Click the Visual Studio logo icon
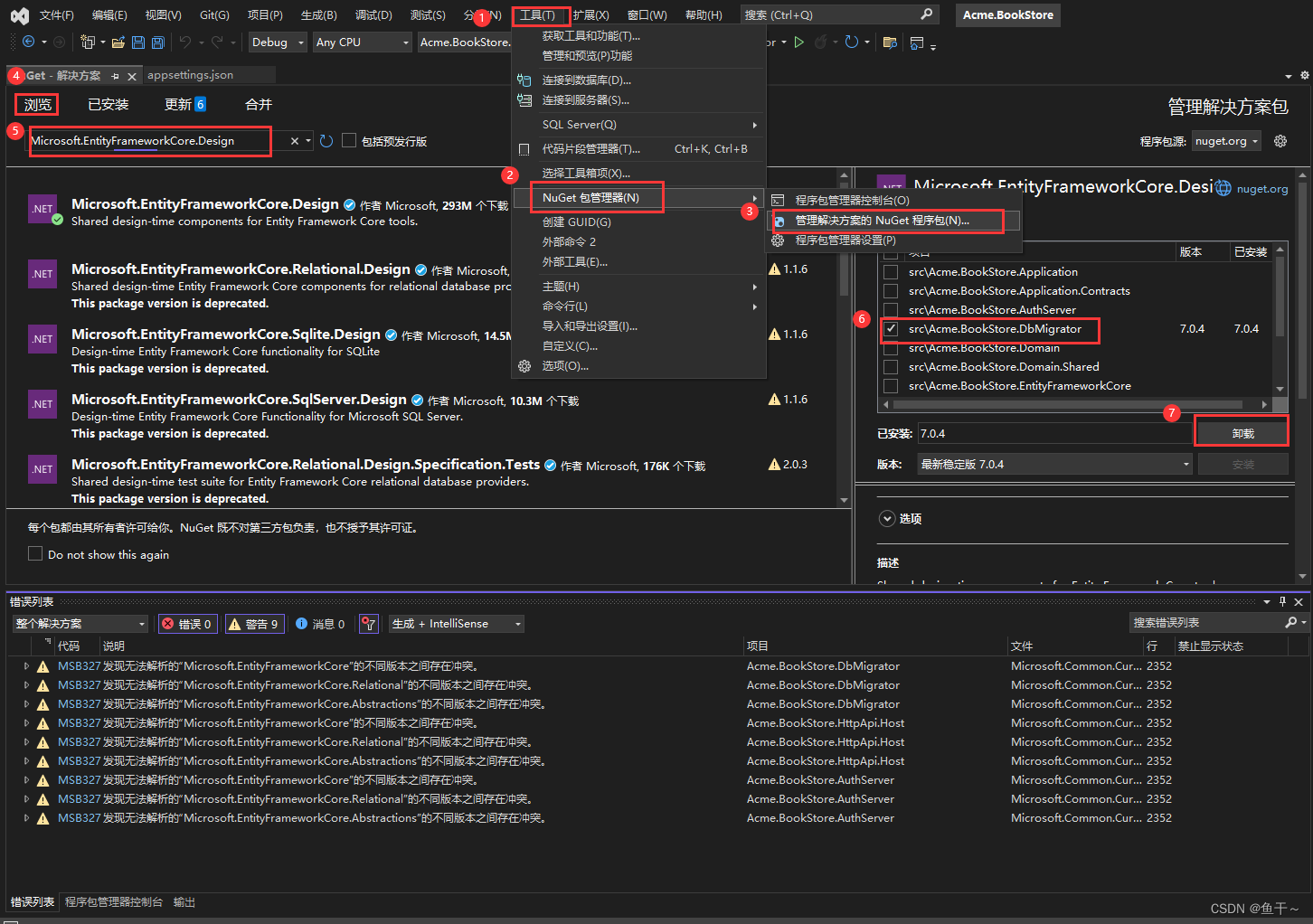The width and height of the screenshot is (1313, 924). (19, 15)
